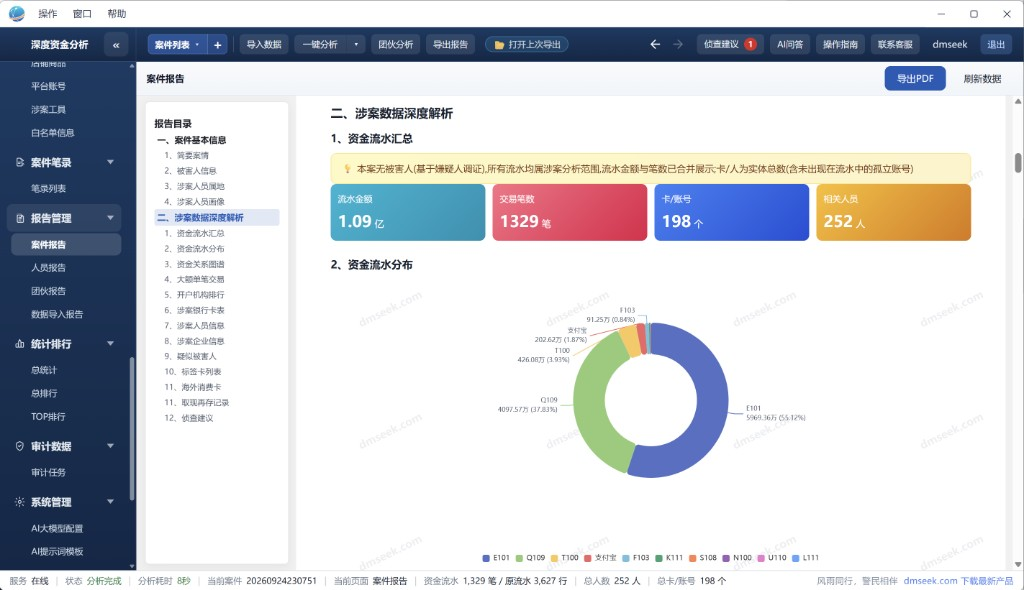This screenshot has height=590, width=1024.
Task: Click the 统计排行 chart icon
Action: click(20, 344)
